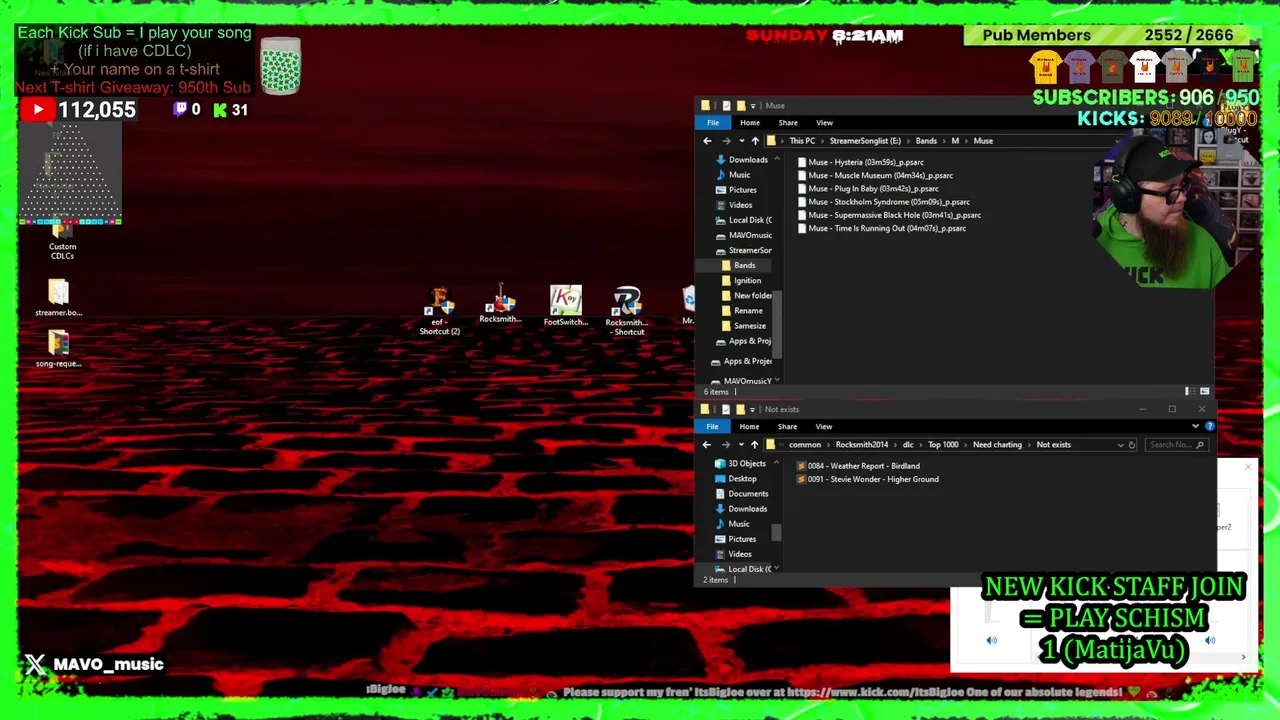Viewport: 1280px width, 720px height.
Task: Open recent locations dropdown in Not exists window
Action: (741, 445)
